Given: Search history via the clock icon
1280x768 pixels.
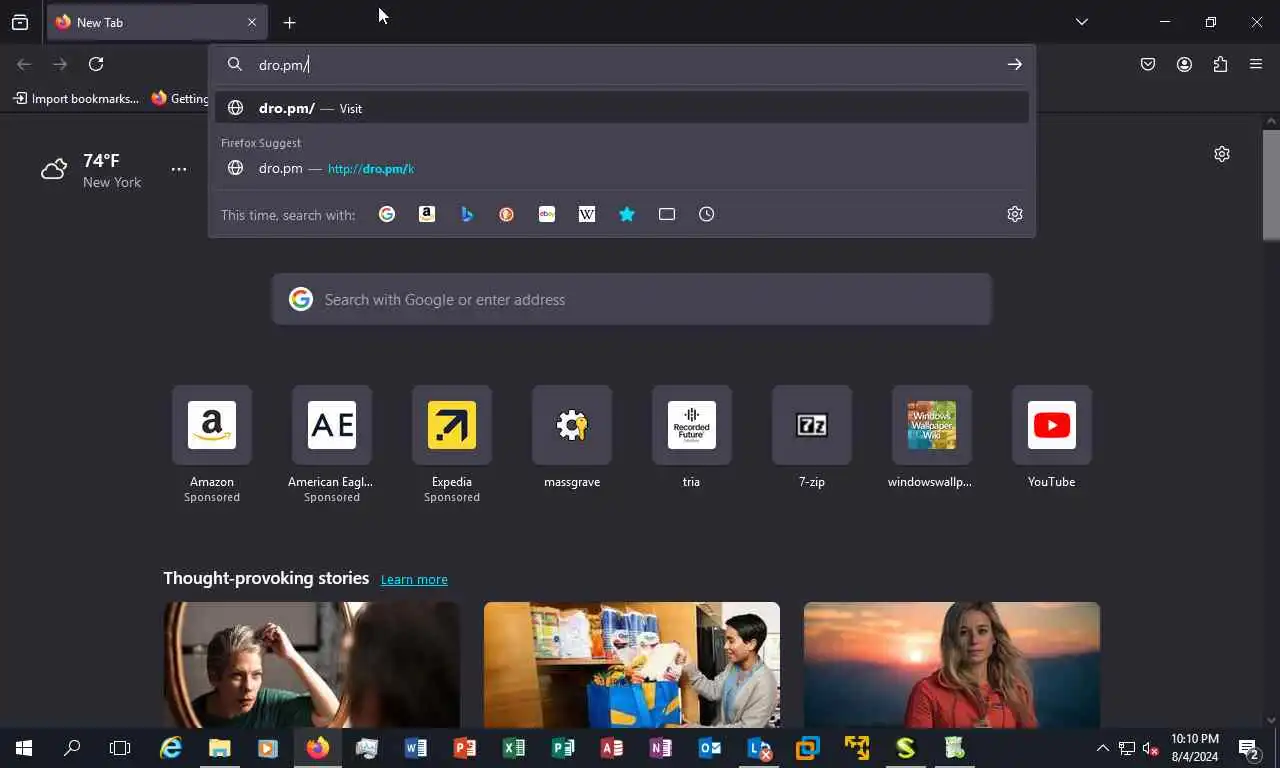Looking at the screenshot, I should click(x=707, y=214).
